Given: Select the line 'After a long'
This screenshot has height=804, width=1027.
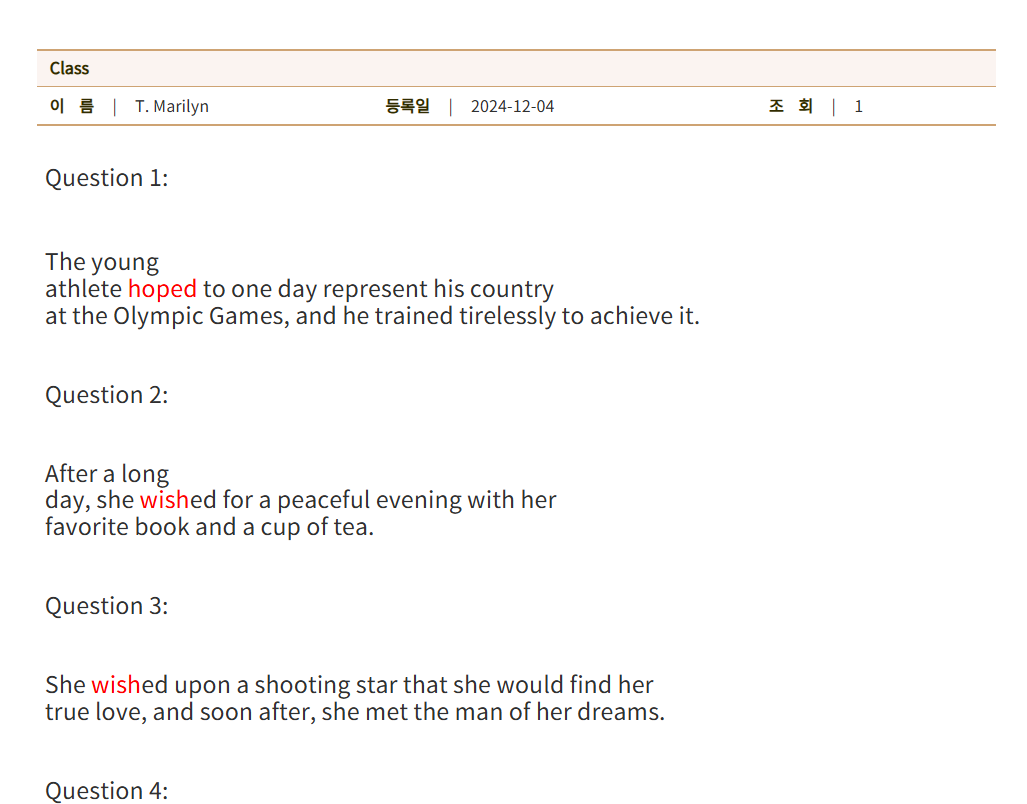Looking at the screenshot, I should coord(107,473).
